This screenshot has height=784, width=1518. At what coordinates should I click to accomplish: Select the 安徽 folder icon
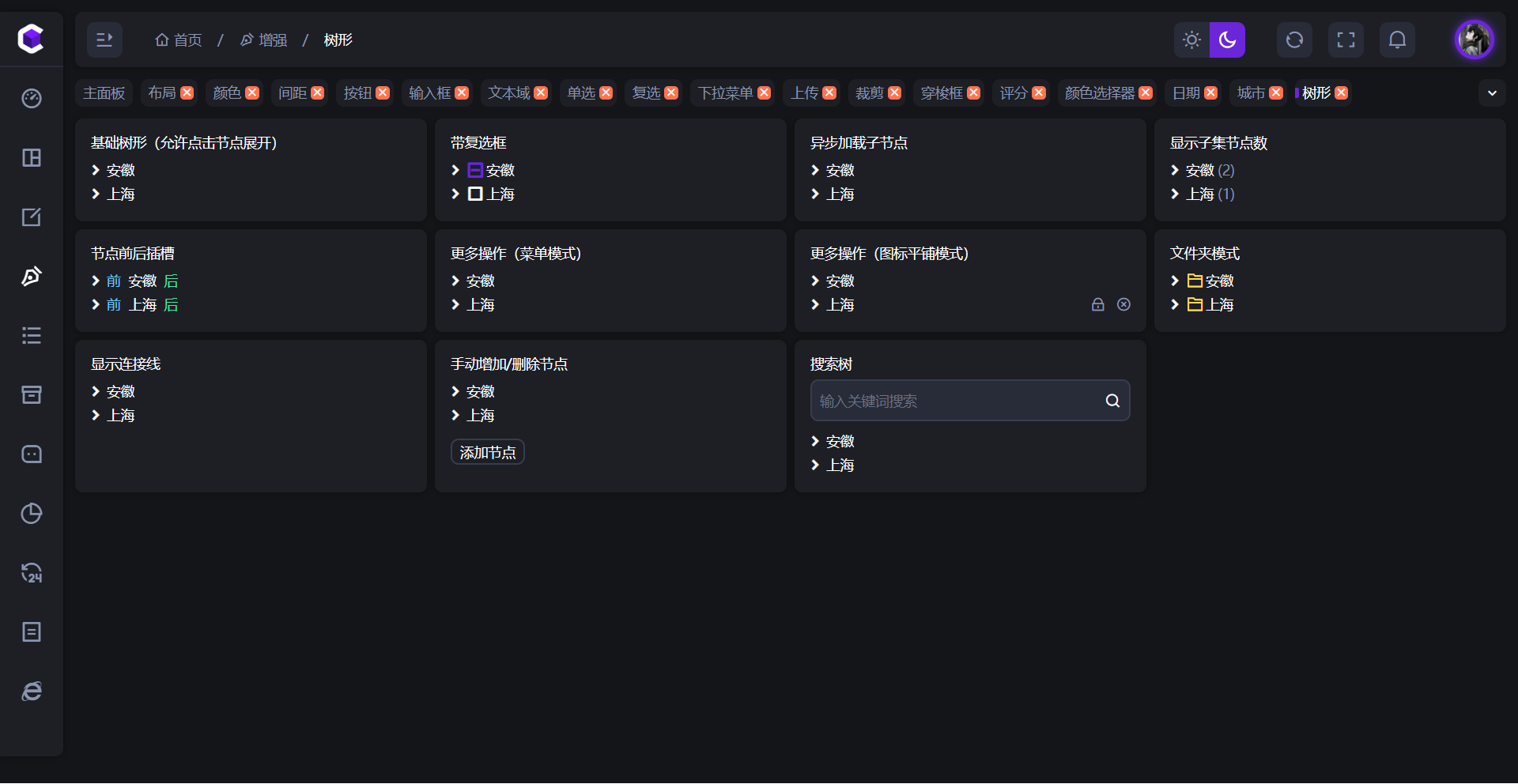(1195, 281)
